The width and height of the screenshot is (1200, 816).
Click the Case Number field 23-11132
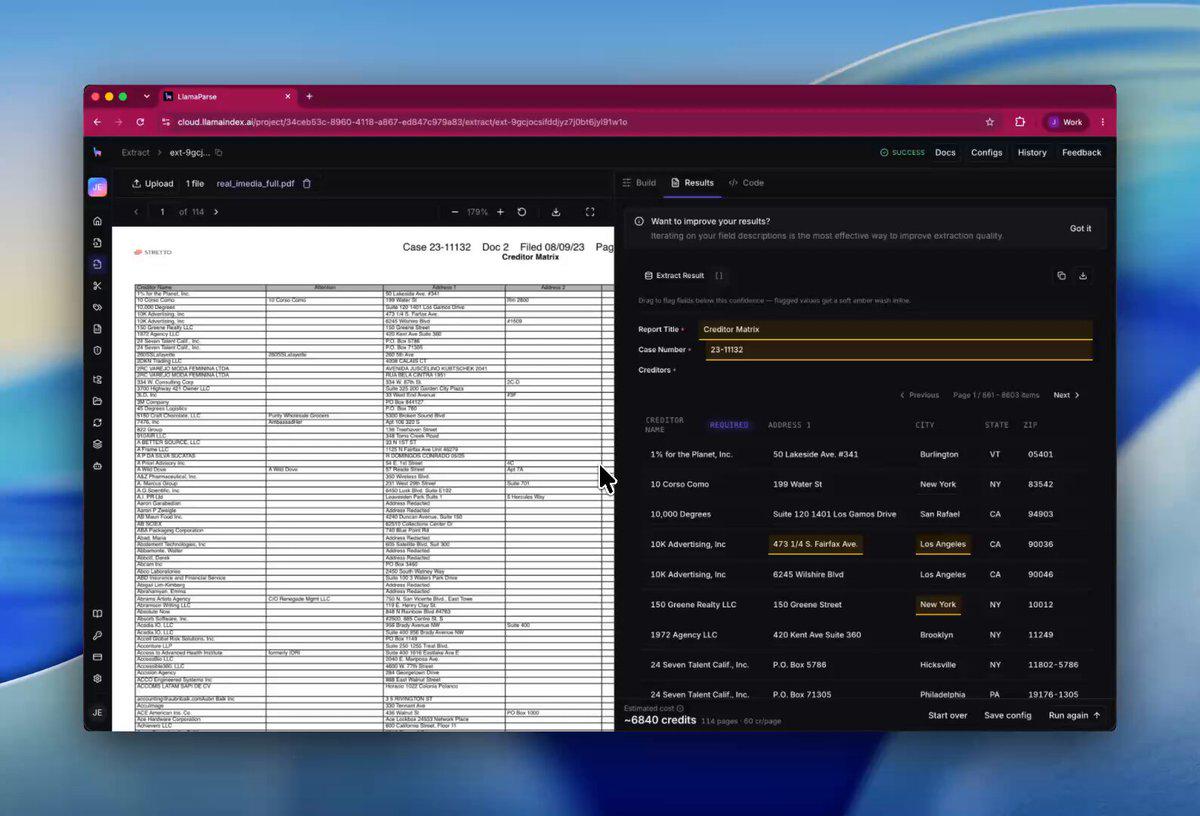click(898, 350)
